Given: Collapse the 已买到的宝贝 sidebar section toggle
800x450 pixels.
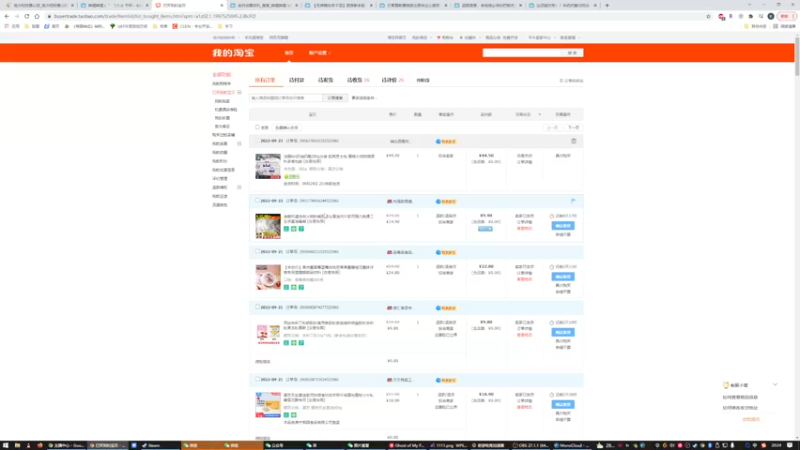Looking at the screenshot, I should click(x=239, y=92).
